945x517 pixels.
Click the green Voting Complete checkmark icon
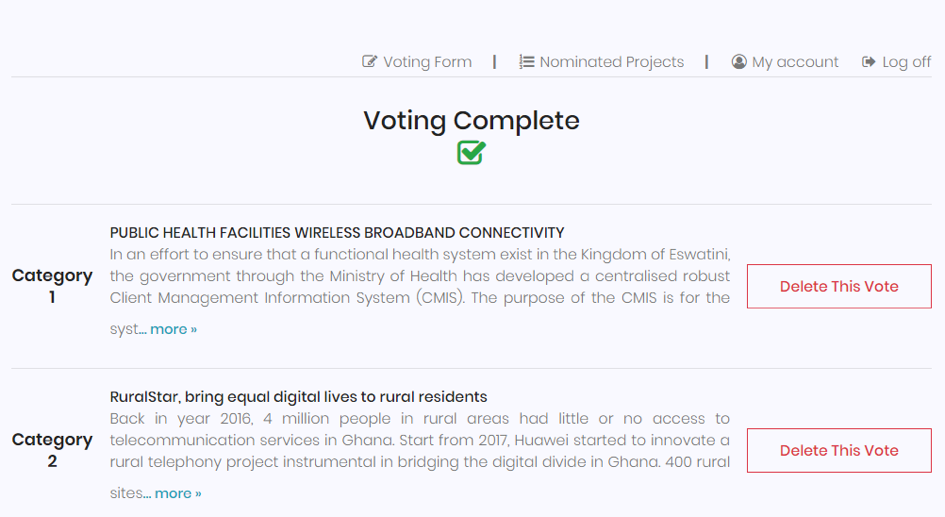[x=471, y=153]
